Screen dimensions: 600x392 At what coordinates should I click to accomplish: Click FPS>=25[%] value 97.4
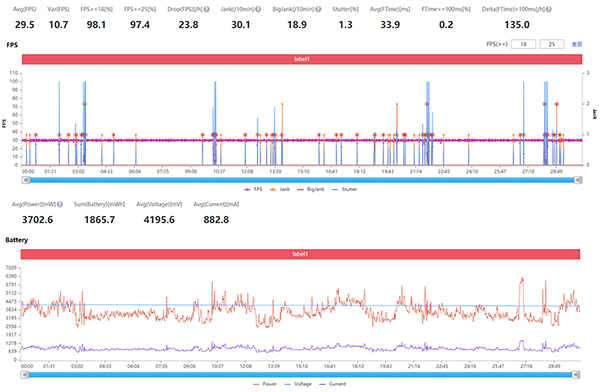point(140,25)
